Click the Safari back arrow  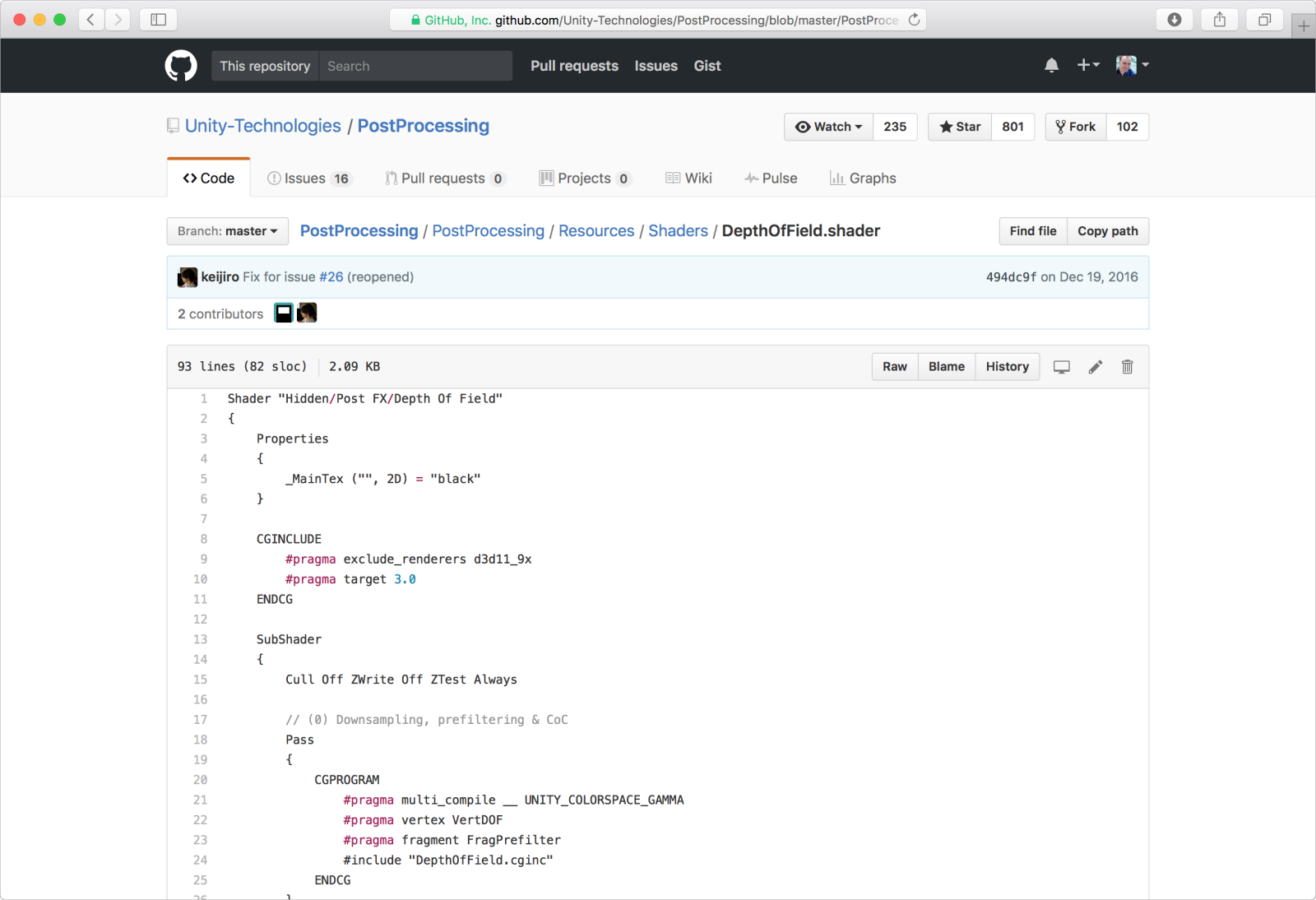tap(91, 20)
